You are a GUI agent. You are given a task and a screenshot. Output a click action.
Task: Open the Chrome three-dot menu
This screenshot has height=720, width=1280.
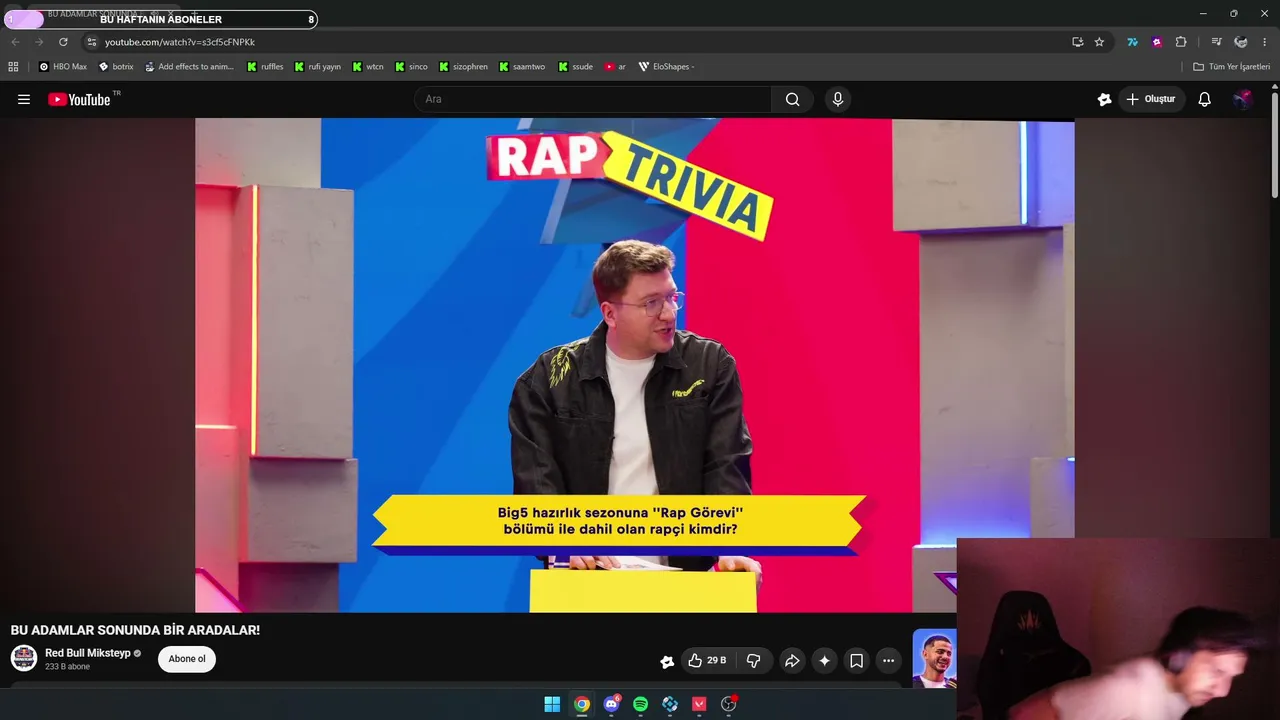tap(1265, 42)
